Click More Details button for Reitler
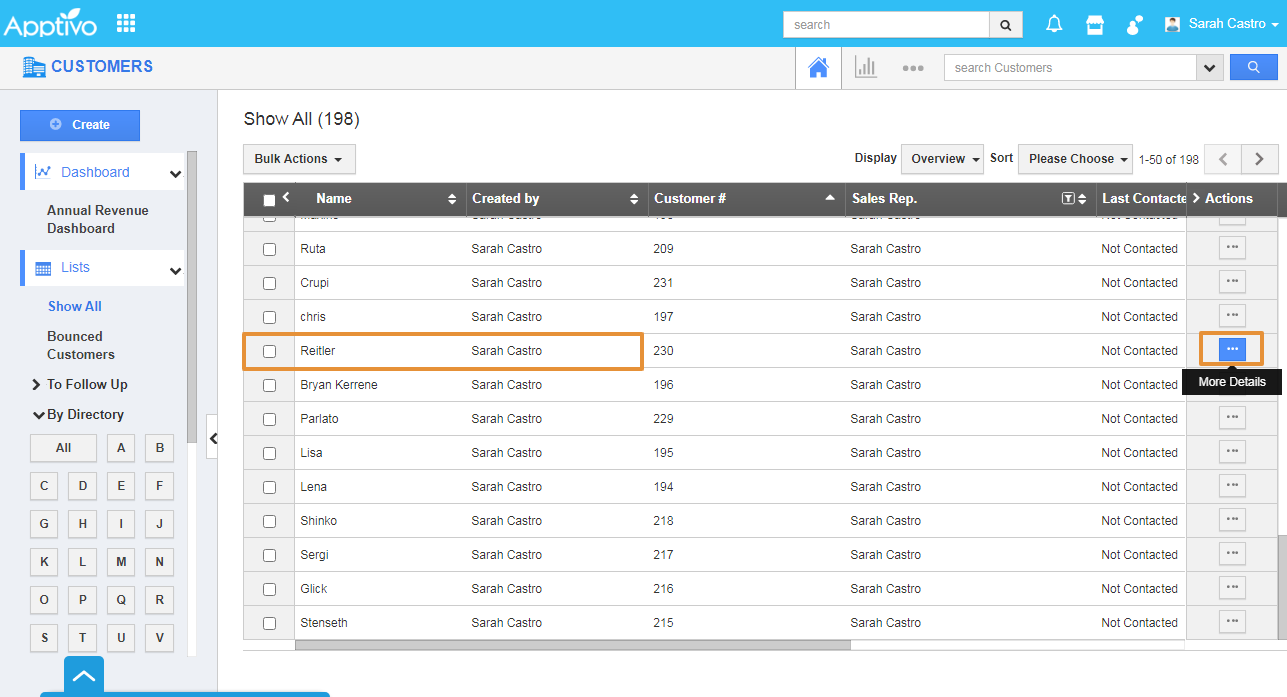Screen dimensions: 1287x697 click(1232, 349)
